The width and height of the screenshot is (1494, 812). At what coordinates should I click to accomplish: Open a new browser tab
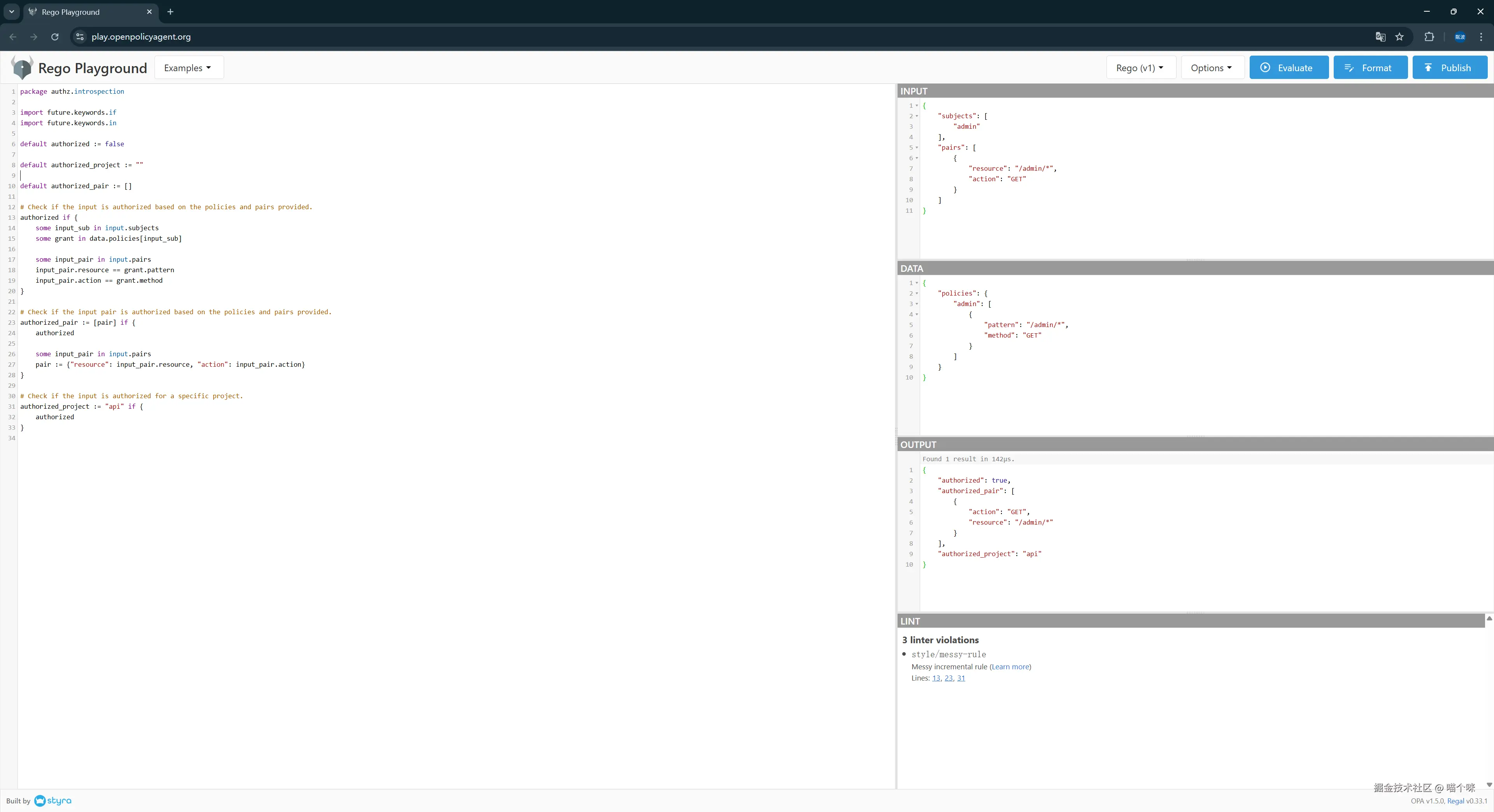170,12
